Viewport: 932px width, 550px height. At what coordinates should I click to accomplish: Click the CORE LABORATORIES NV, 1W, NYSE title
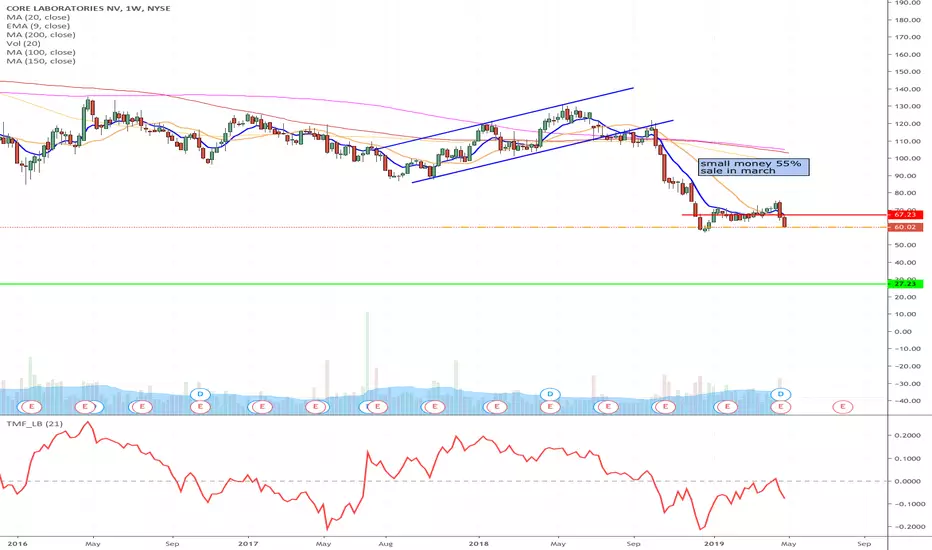(x=89, y=8)
